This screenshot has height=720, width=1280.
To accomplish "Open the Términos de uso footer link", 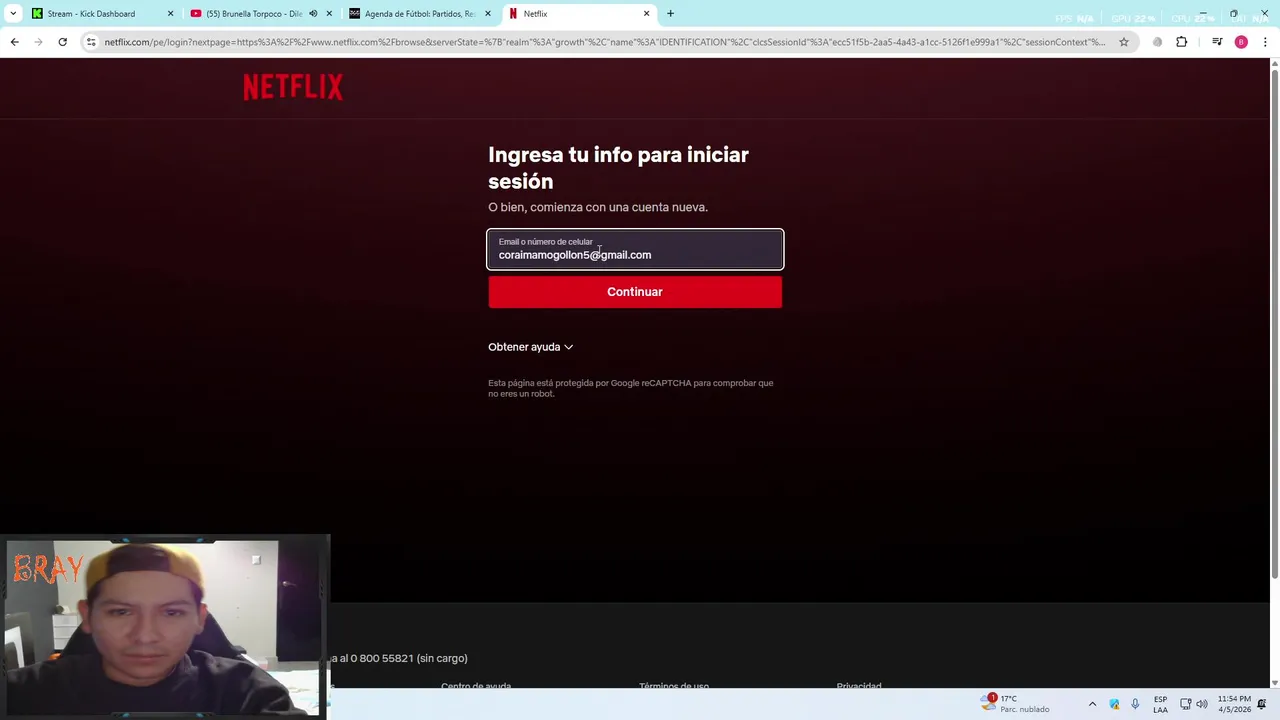I will 674,686.
